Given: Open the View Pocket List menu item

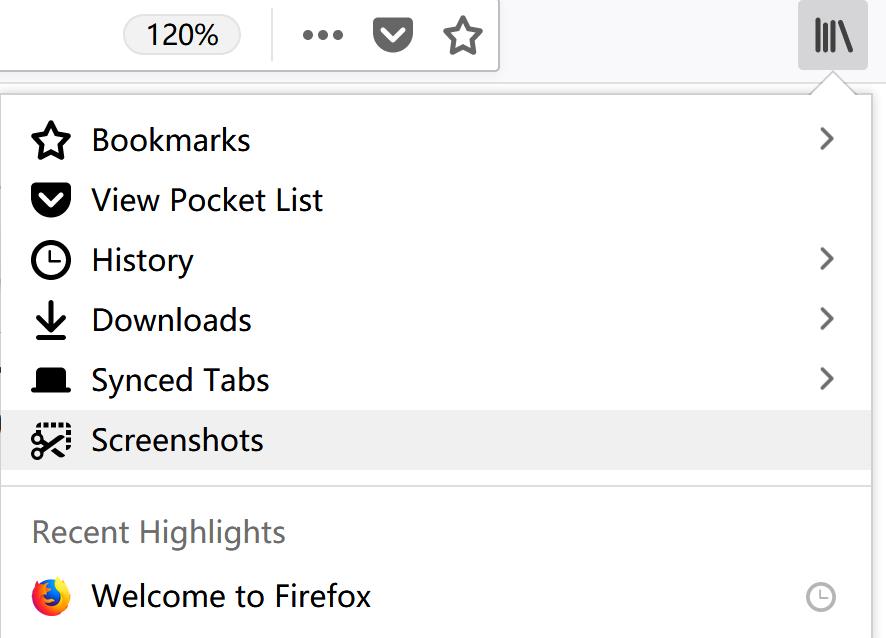Looking at the screenshot, I should 207,201.
